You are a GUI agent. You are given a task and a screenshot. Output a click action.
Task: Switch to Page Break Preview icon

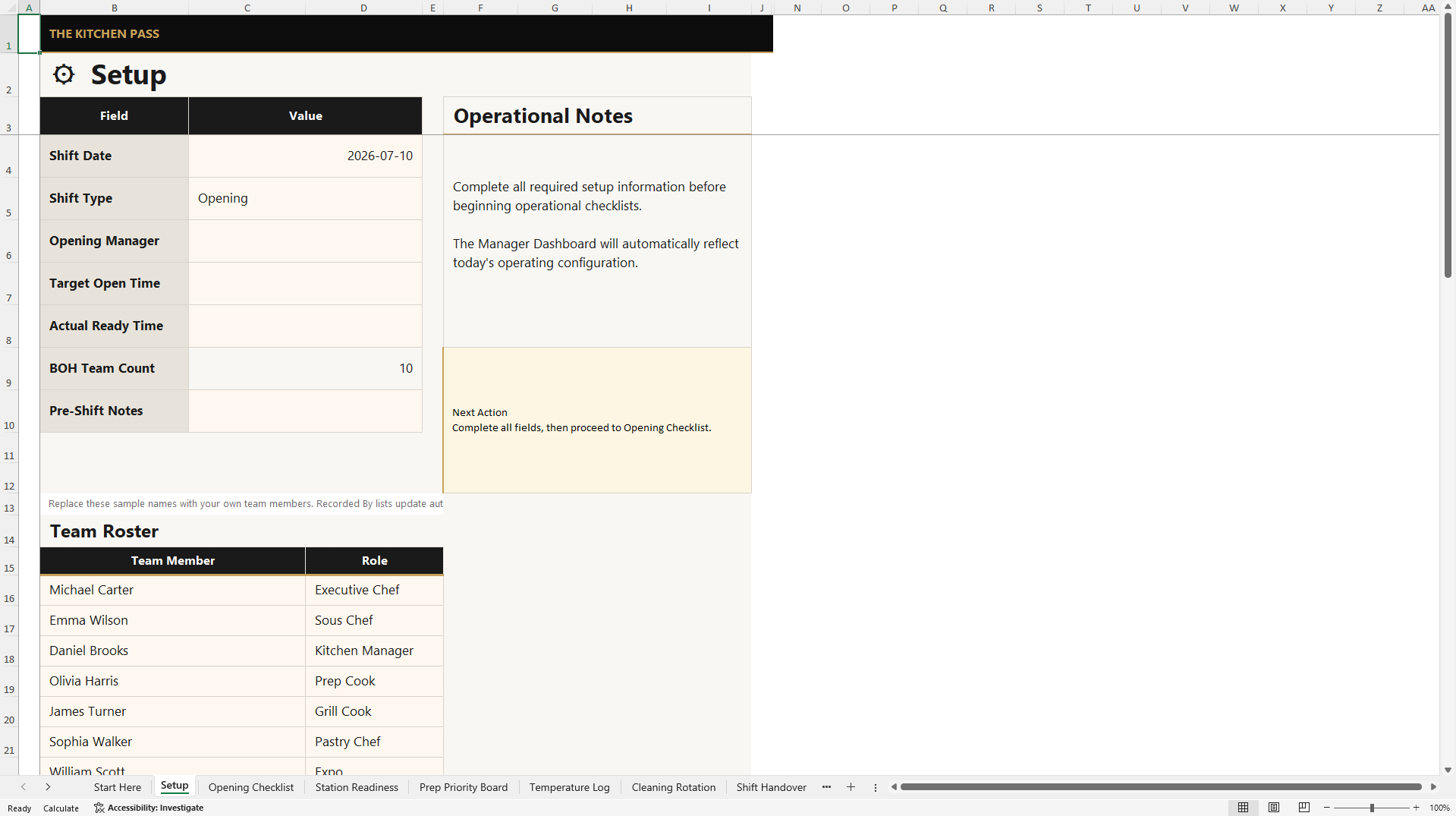(1304, 808)
